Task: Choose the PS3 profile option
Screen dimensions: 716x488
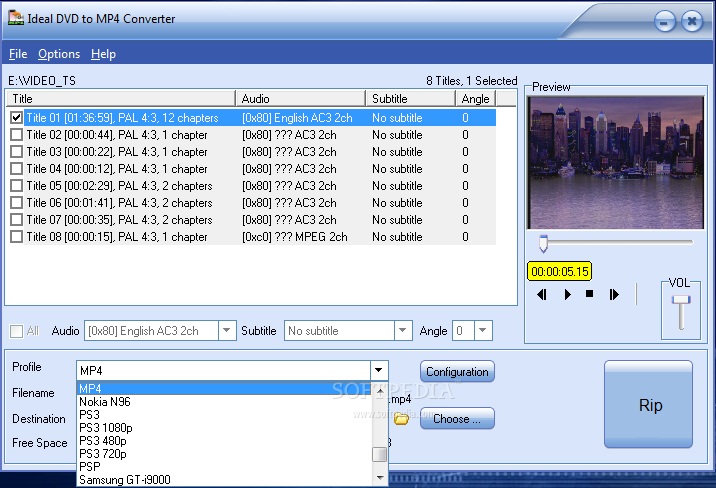Action: click(x=224, y=415)
